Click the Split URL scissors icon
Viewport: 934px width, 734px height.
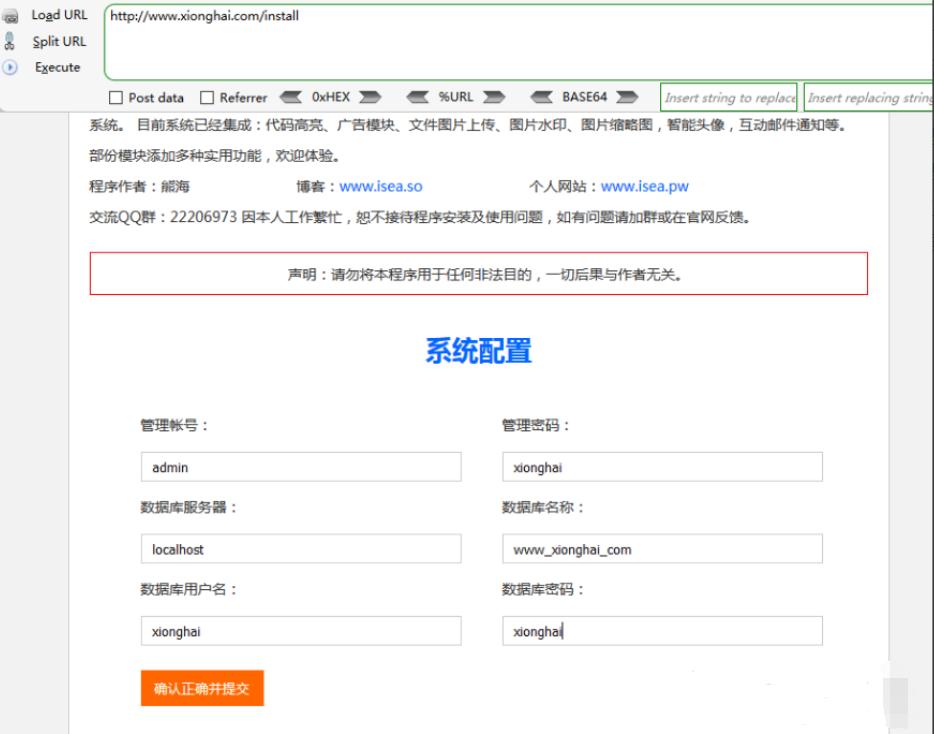(12, 41)
